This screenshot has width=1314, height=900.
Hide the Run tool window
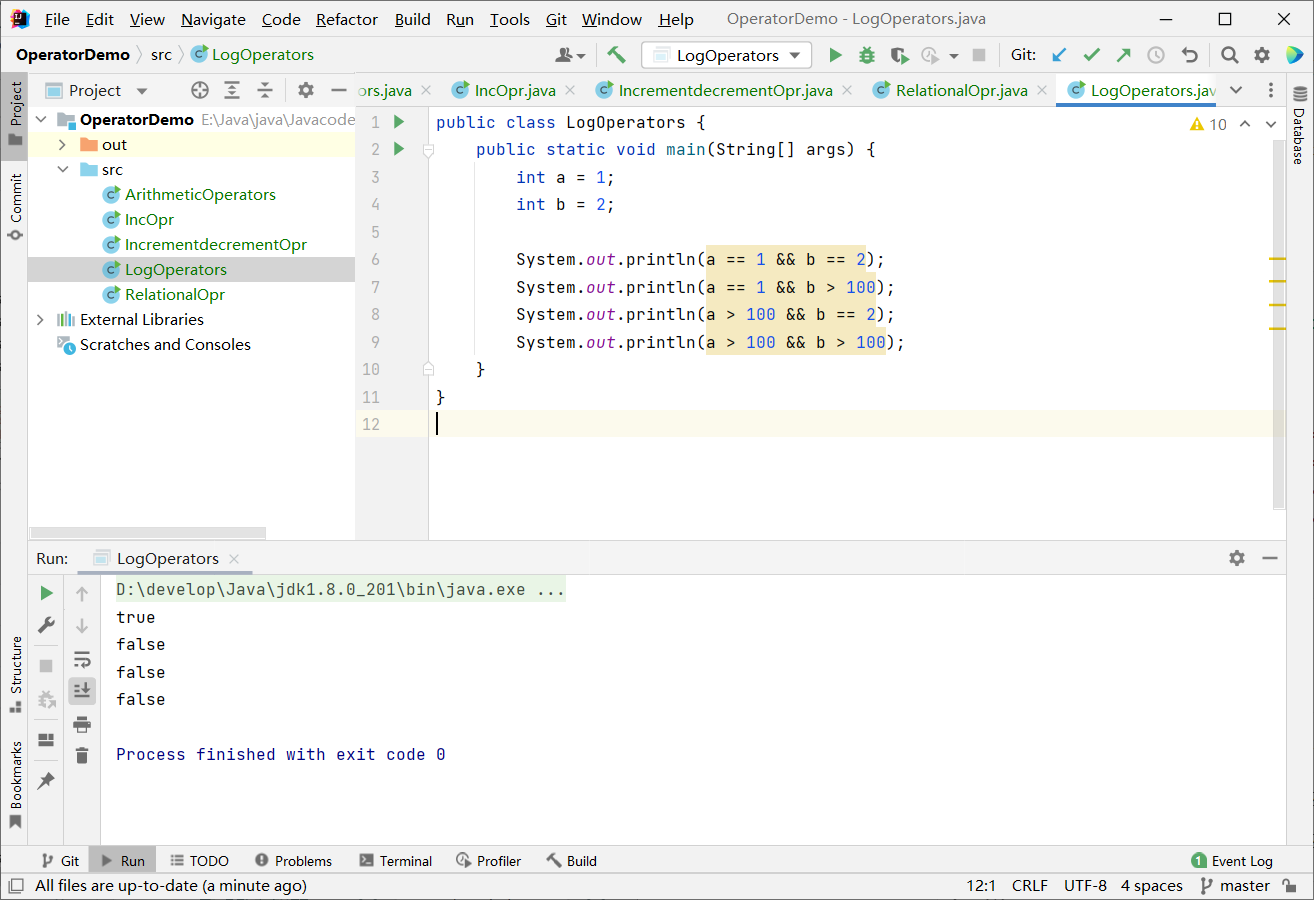[x=1270, y=558]
